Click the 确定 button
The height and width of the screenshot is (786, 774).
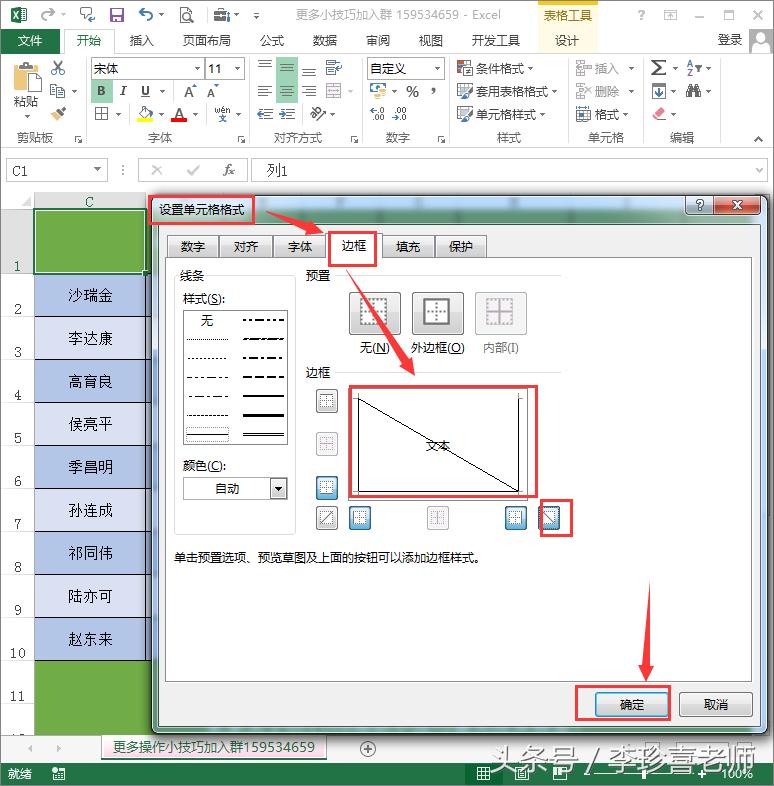coord(632,704)
